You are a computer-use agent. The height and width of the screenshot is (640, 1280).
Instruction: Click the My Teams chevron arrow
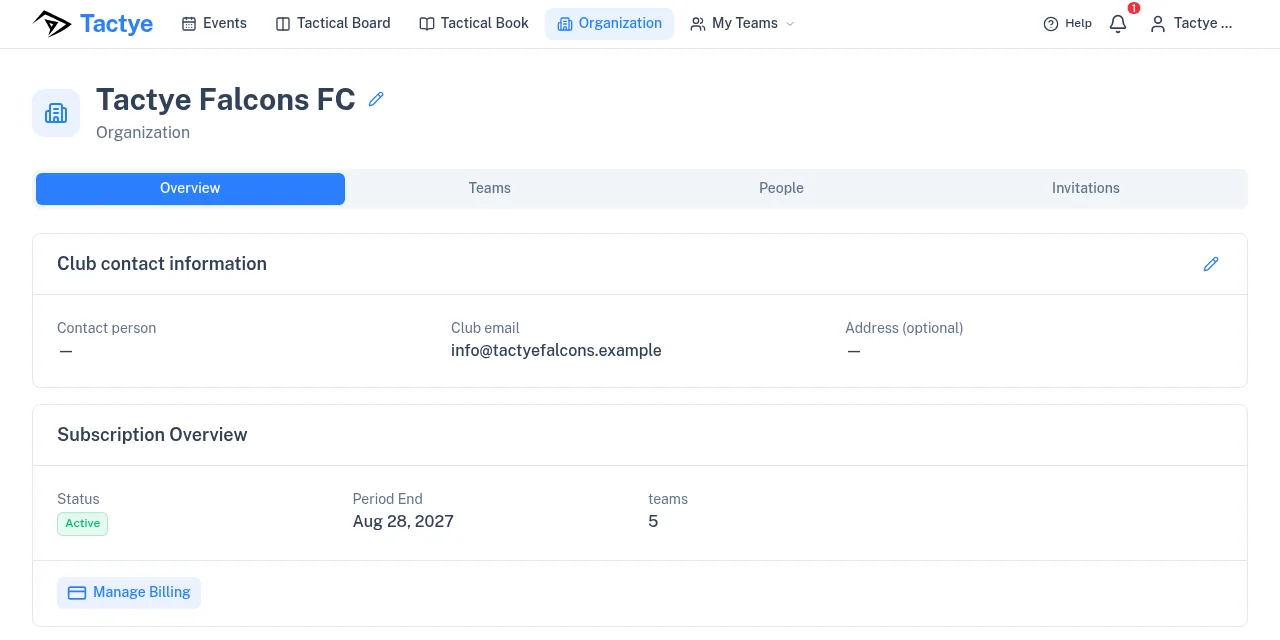[x=790, y=24]
